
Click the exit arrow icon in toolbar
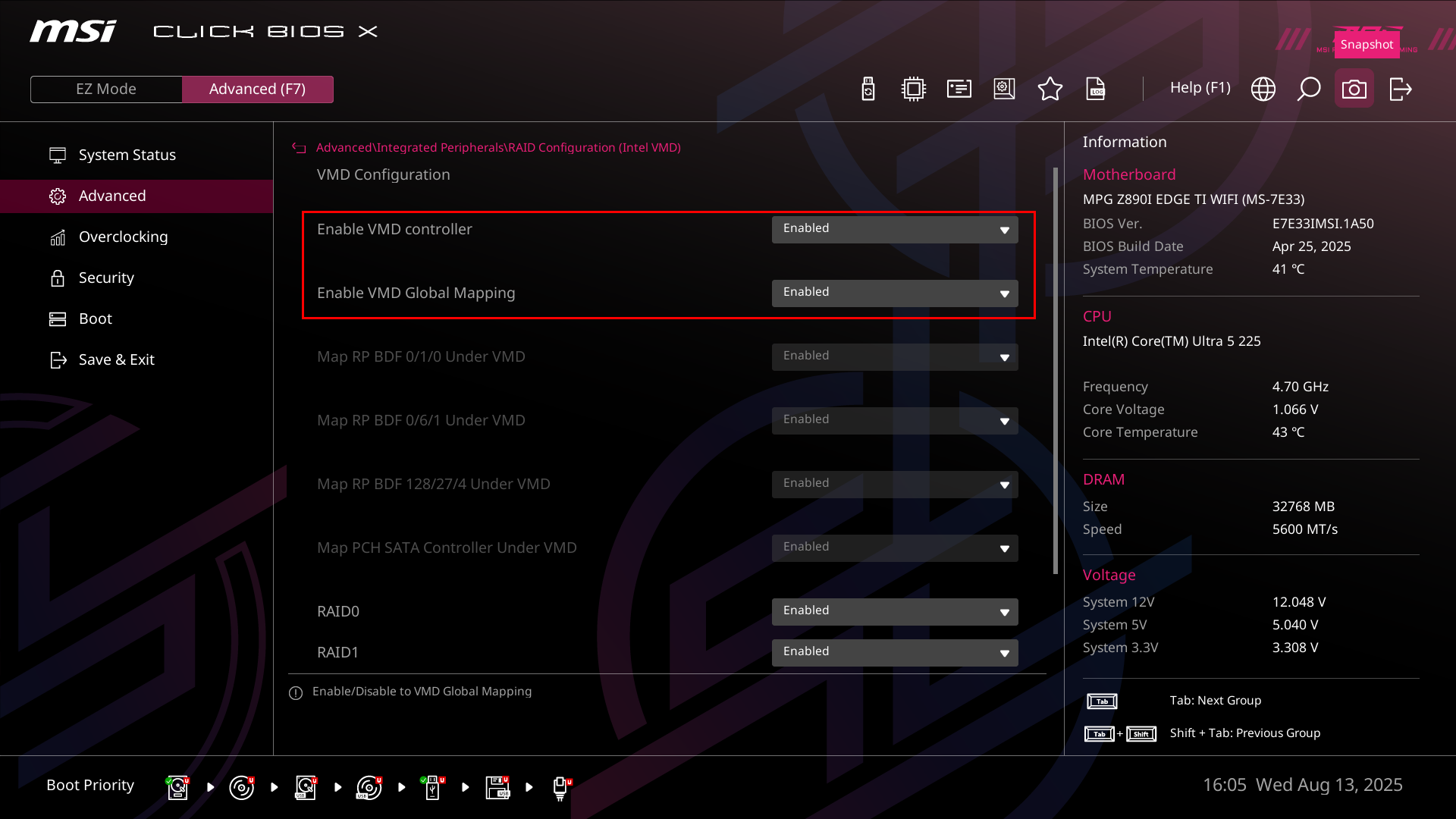point(1400,89)
